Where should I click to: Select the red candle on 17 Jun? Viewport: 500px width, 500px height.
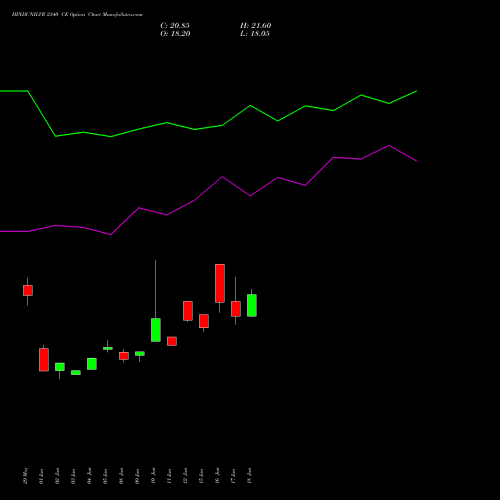coord(236,309)
